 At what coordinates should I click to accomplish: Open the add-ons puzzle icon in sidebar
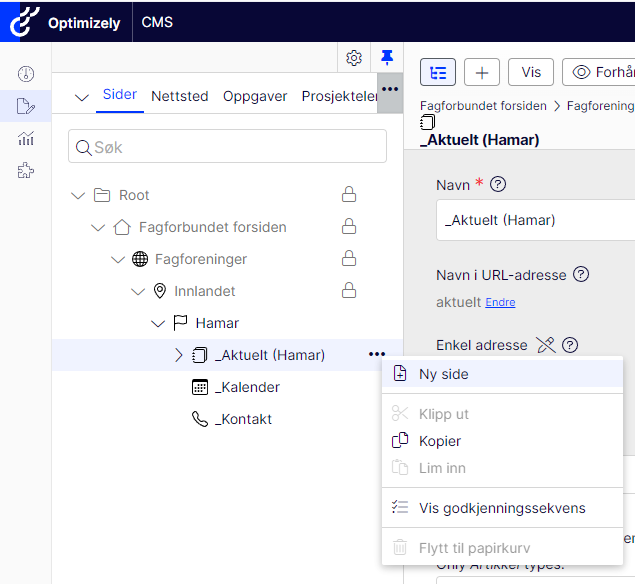(26, 171)
